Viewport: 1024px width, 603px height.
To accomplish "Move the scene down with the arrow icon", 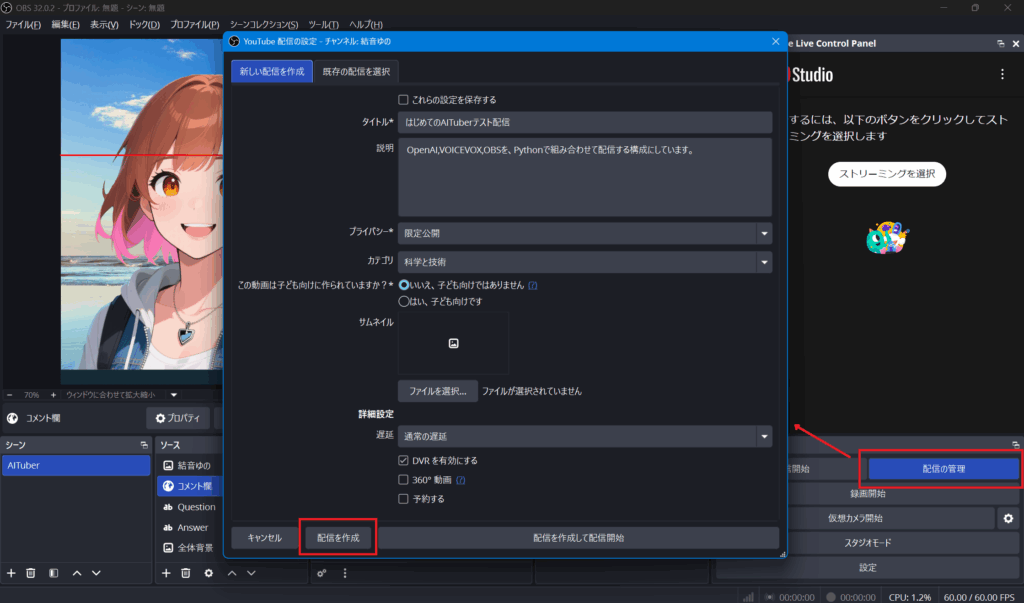I will 96,573.
